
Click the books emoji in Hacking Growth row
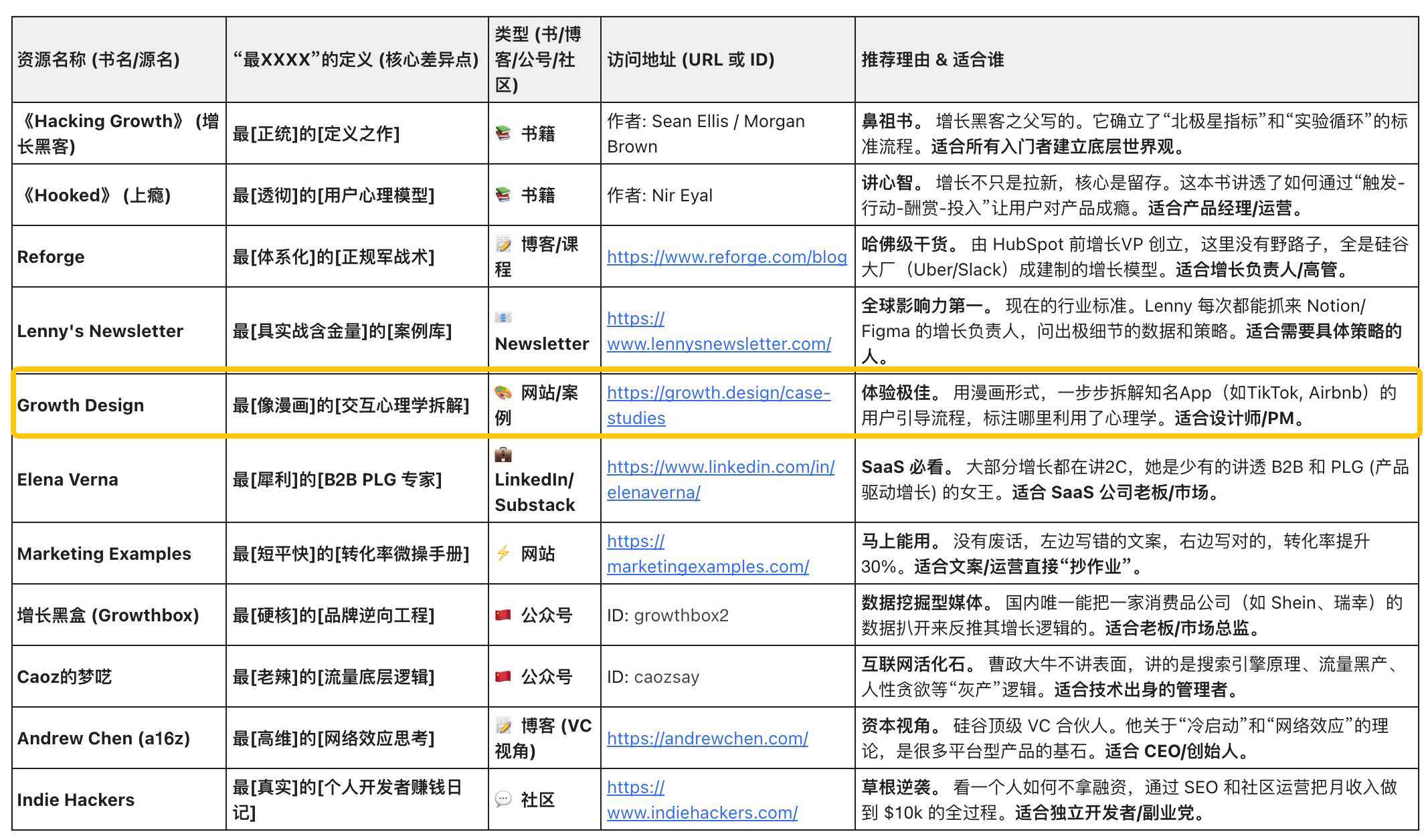503,133
